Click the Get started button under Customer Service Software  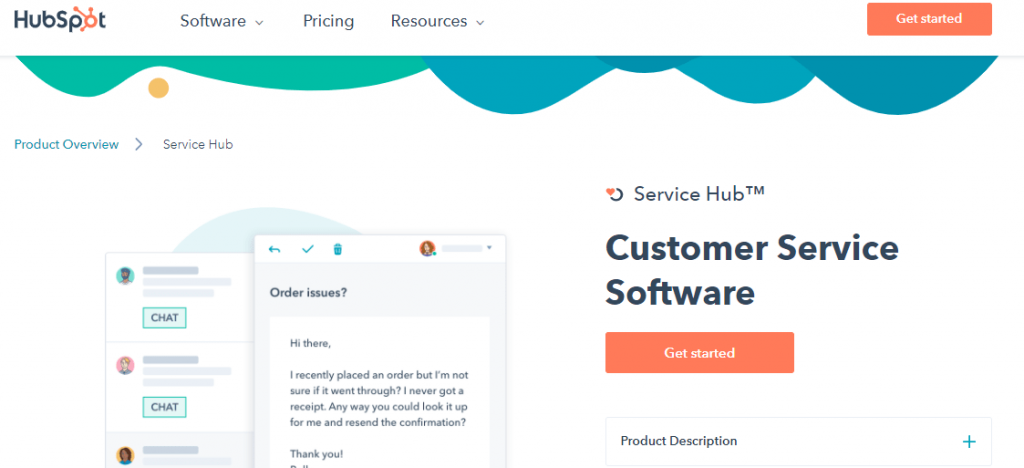(699, 352)
